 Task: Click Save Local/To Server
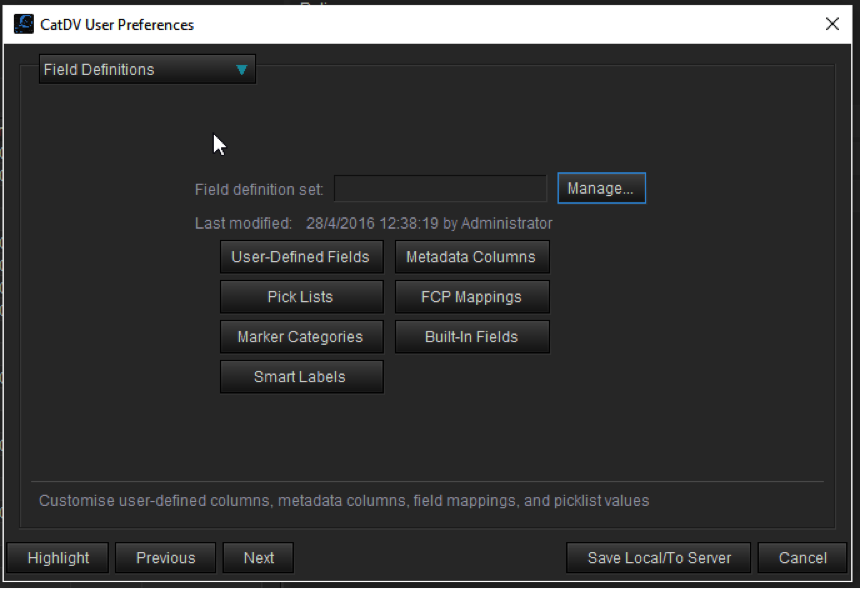658,558
